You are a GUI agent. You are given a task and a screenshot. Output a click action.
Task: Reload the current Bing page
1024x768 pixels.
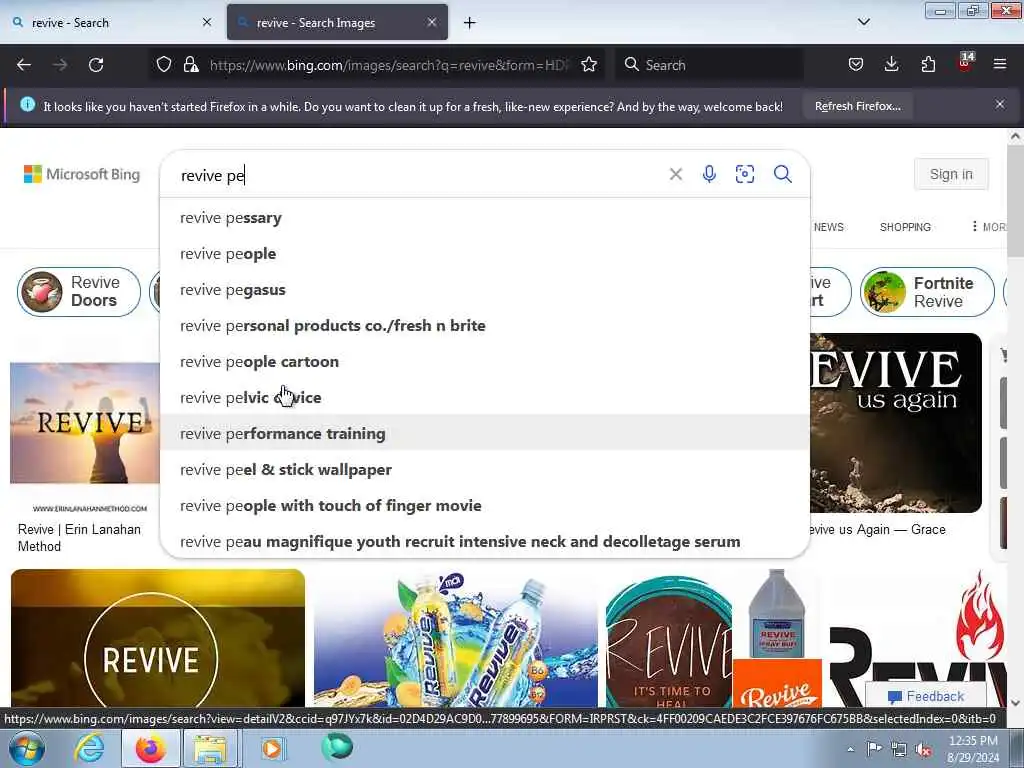[x=96, y=65]
